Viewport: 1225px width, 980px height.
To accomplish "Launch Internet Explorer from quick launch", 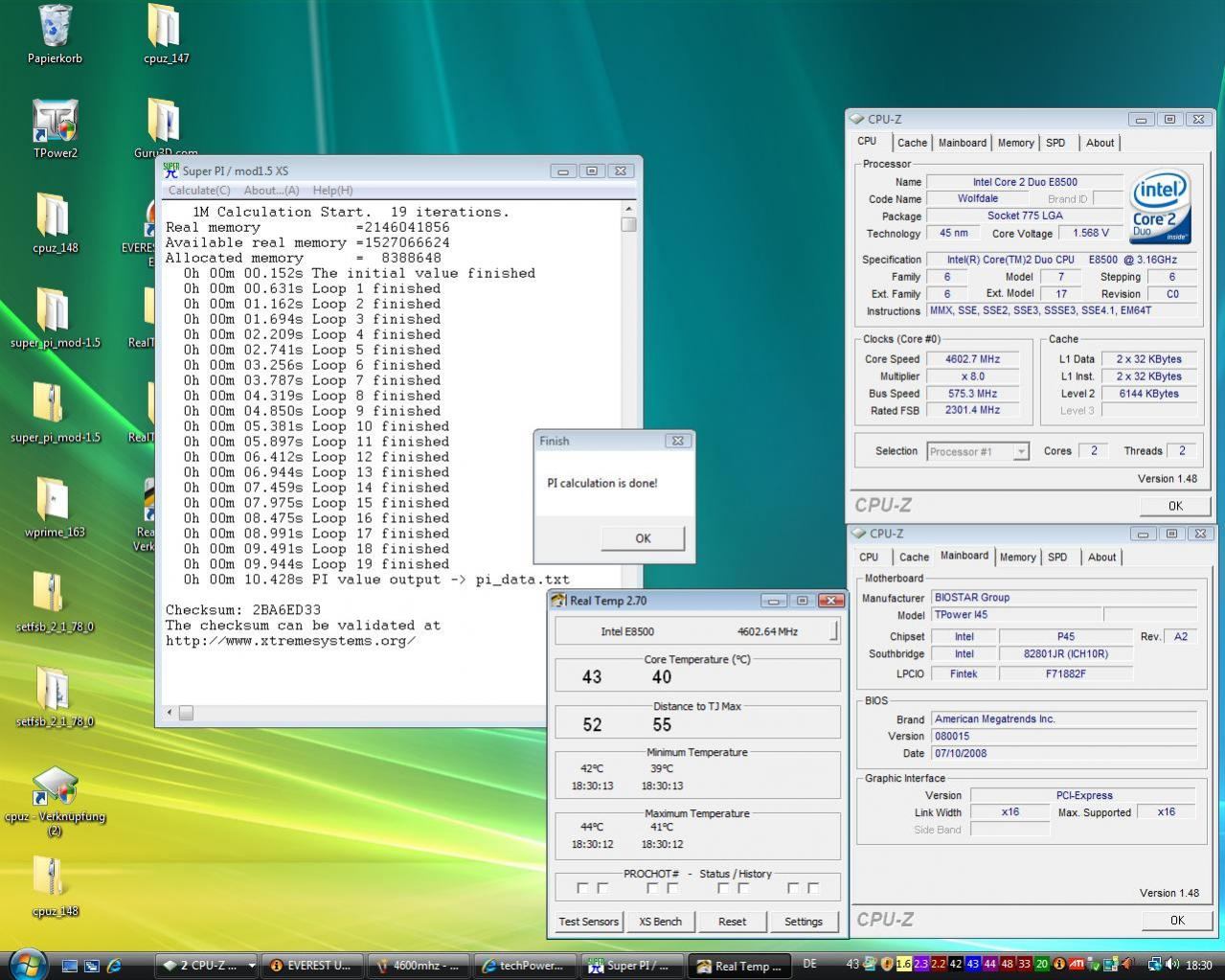I will coord(114,966).
